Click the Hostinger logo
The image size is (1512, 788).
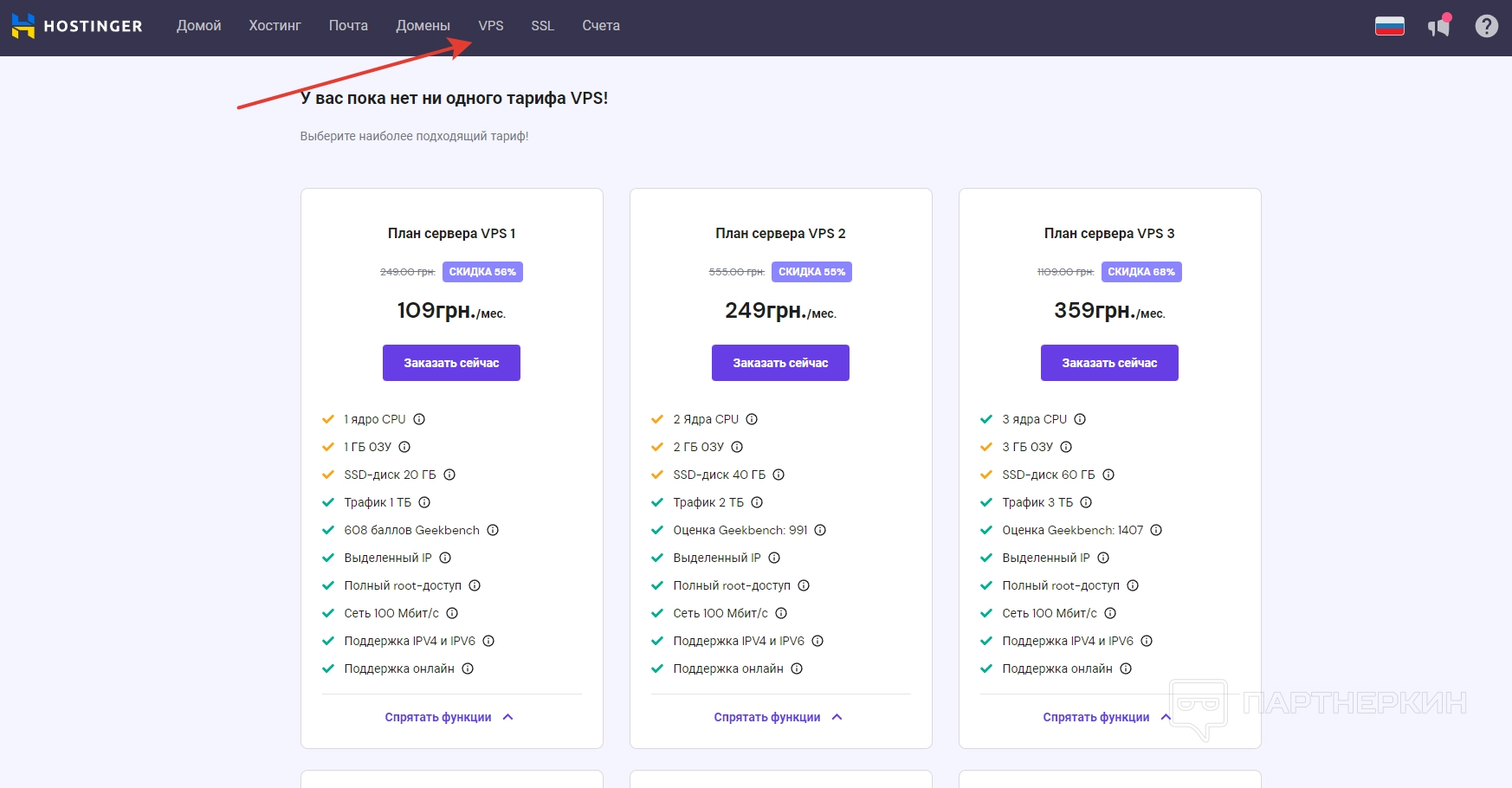(76, 26)
